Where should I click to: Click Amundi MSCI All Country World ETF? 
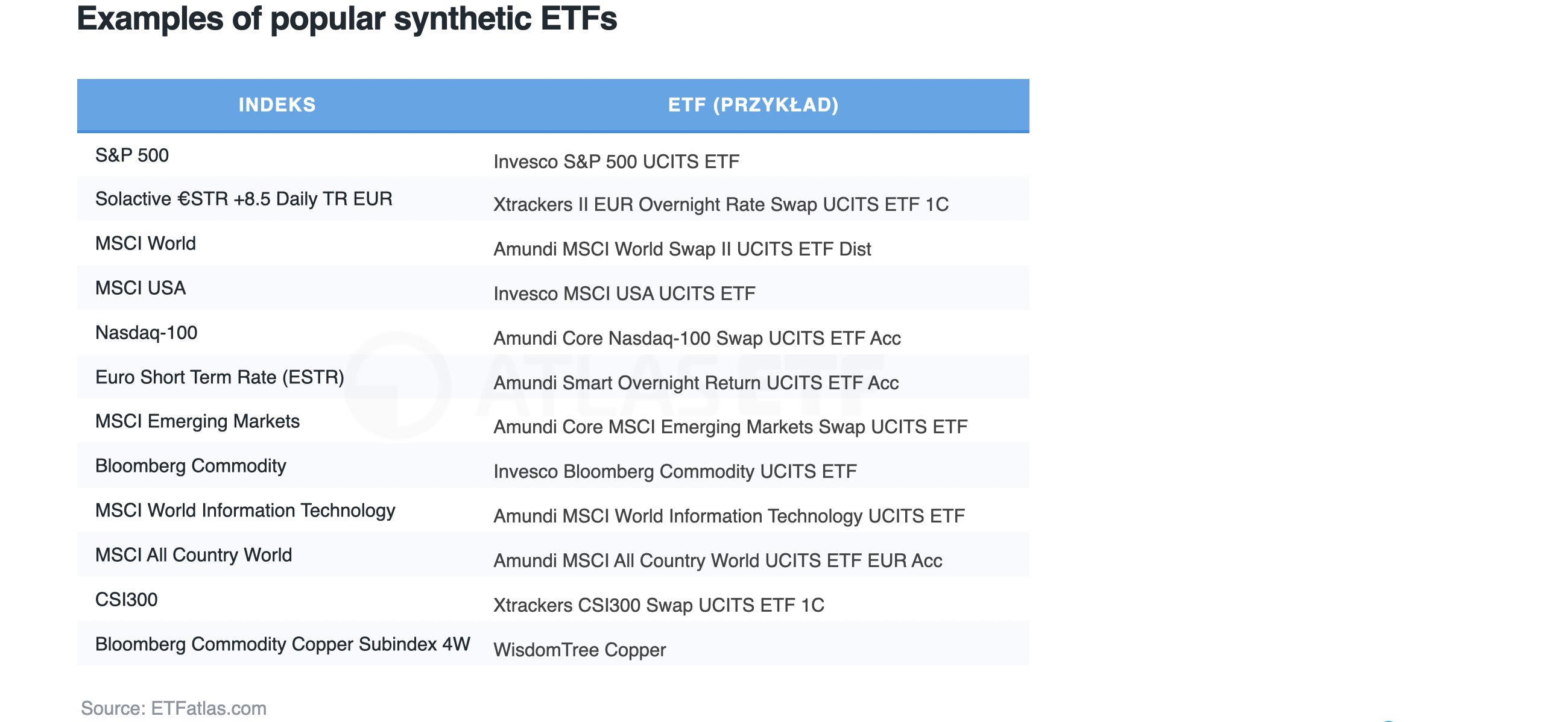[x=718, y=560]
